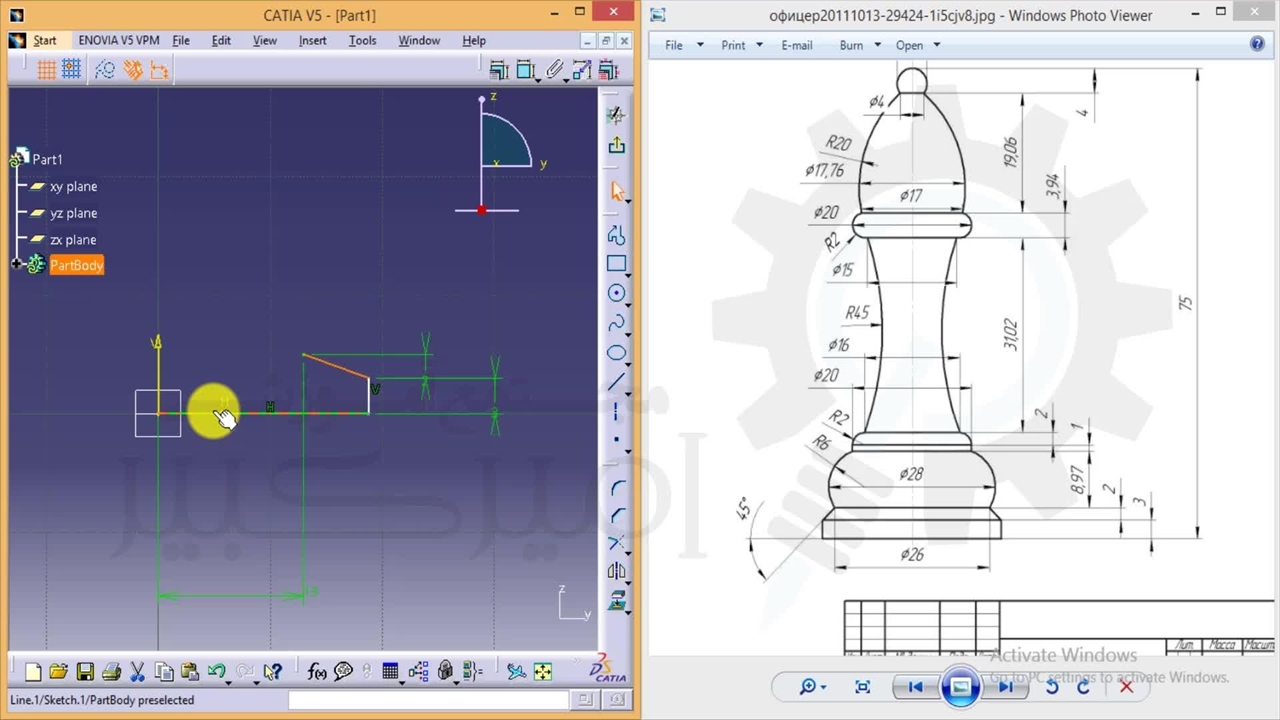Toggle the sketcher Grid display
This screenshot has width=1280, height=720.
[x=46, y=69]
